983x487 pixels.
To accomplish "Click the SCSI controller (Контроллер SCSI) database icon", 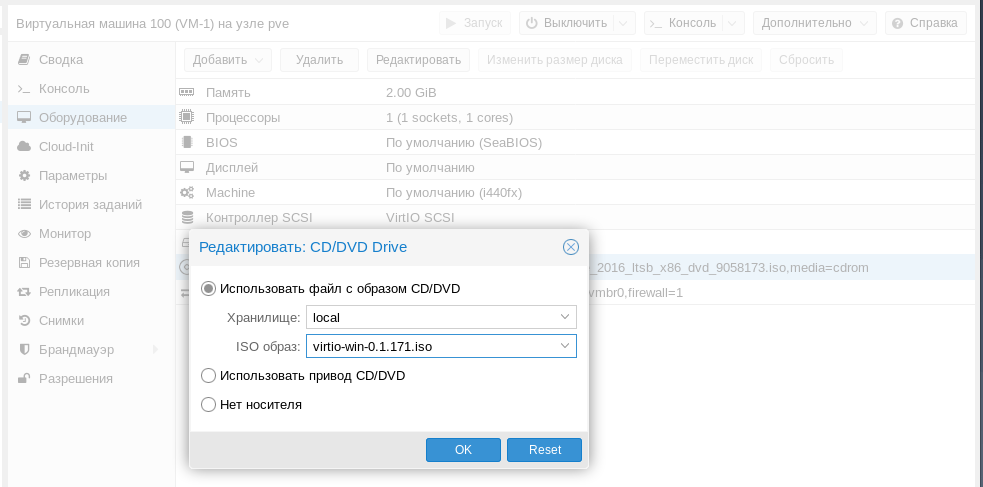I will (187, 217).
